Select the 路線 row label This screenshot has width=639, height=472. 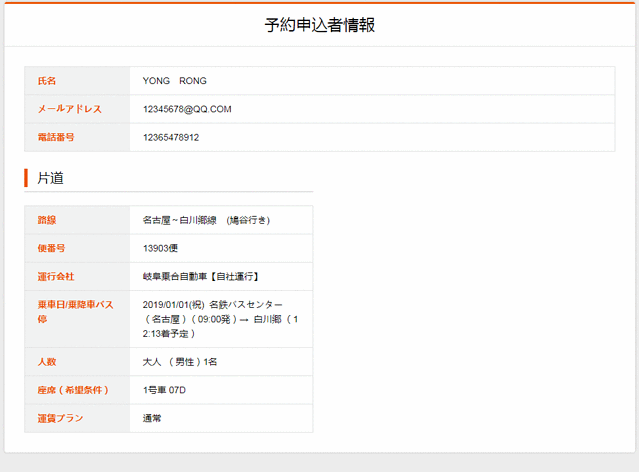tap(47, 220)
